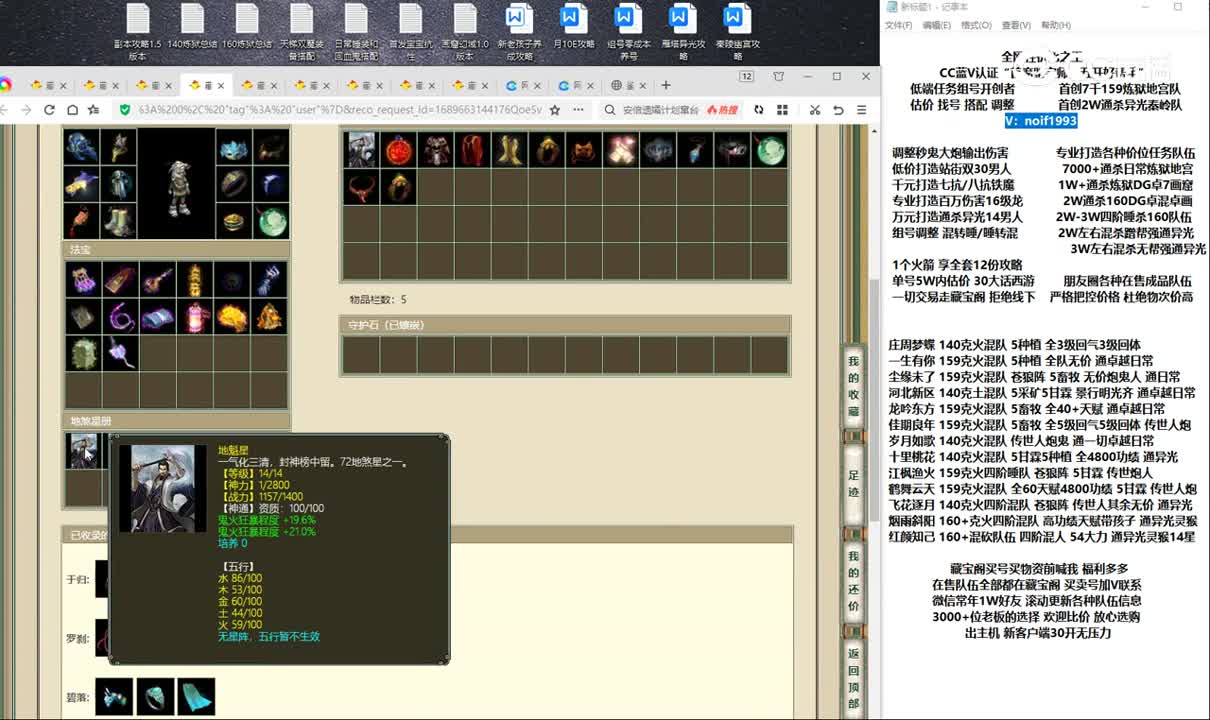Click the red tassel equipment slot
Viewport: 1210px width, 720px height.
point(83,221)
